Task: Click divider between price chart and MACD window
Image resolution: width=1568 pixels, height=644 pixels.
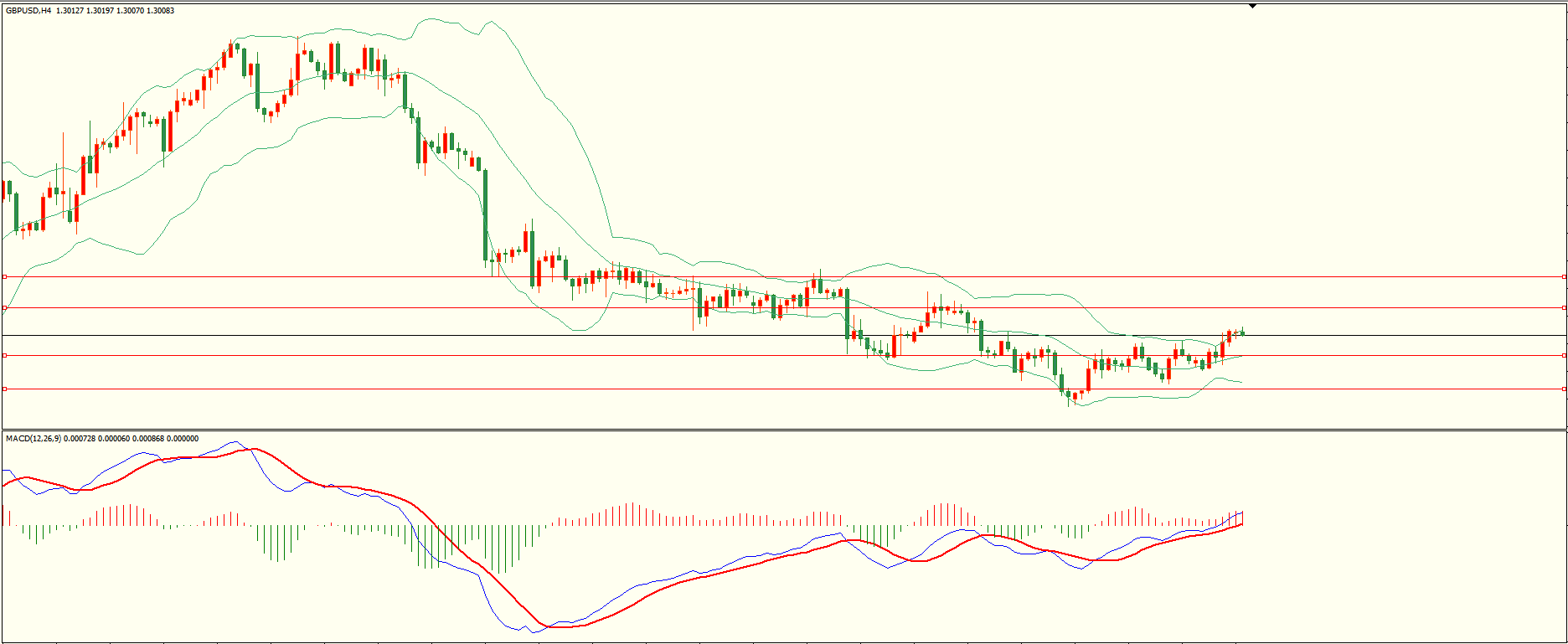Action: pos(784,430)
